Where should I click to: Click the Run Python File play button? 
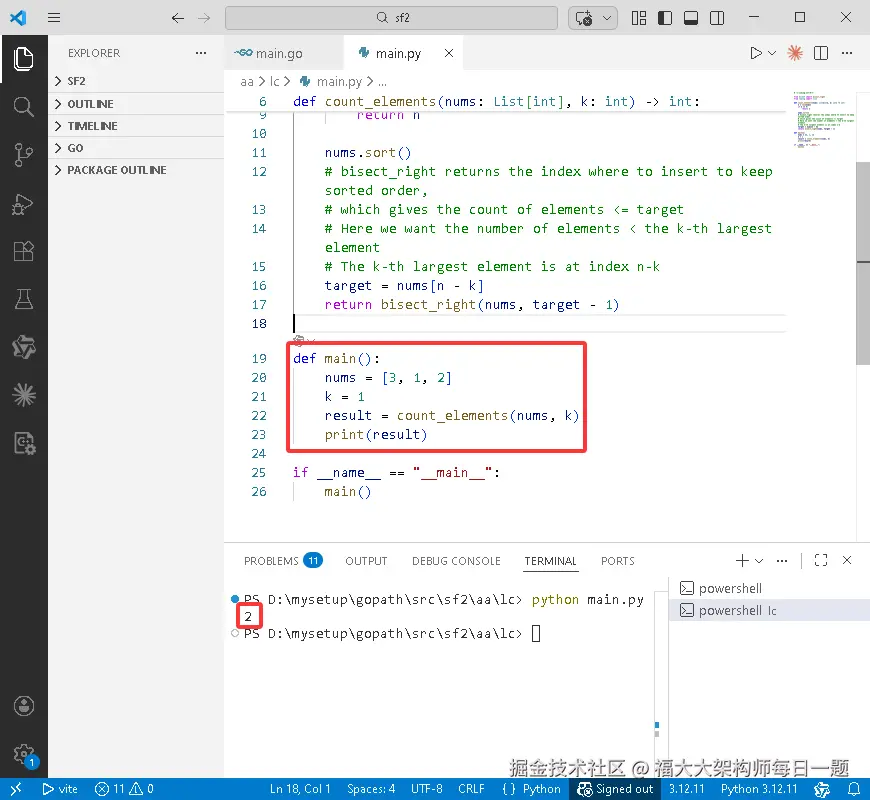[755, 53]
